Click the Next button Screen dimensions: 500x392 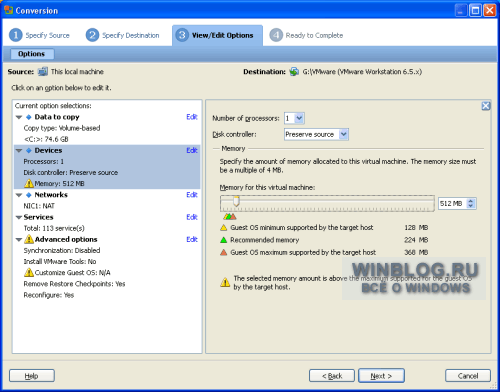[381, 376]
